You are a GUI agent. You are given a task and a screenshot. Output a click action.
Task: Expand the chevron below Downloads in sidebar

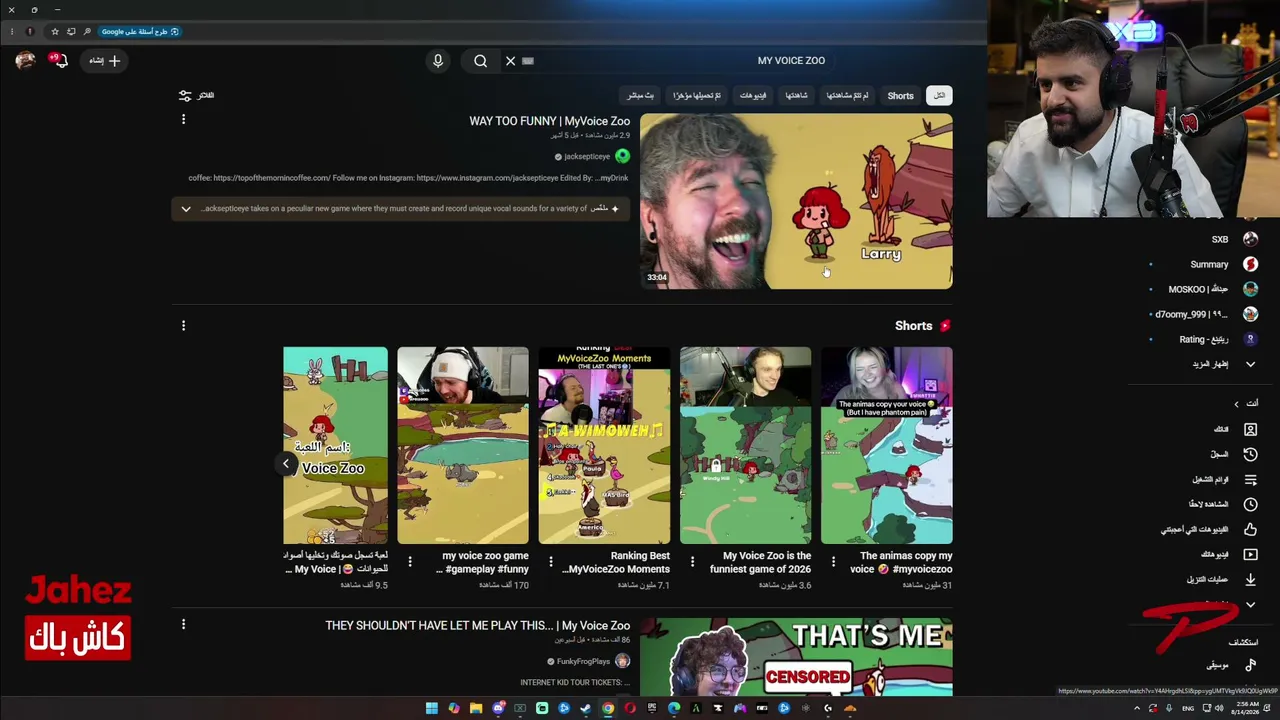pos(1250,605)
